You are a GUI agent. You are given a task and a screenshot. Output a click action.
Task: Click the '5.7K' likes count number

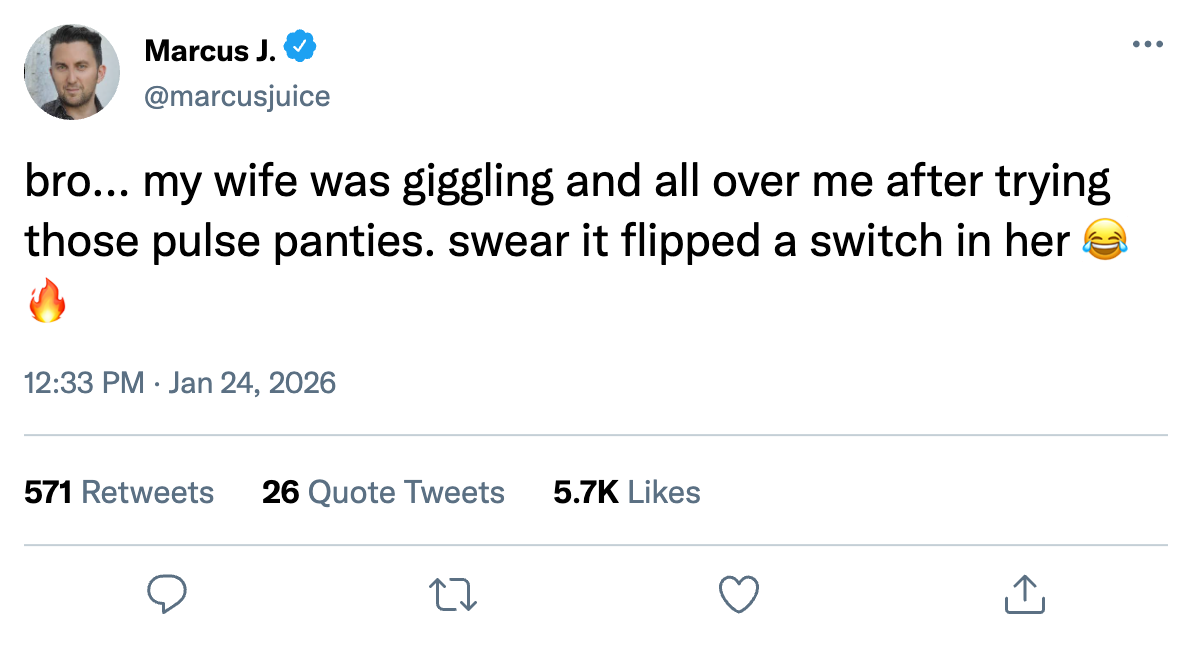(x=586, y=492)
